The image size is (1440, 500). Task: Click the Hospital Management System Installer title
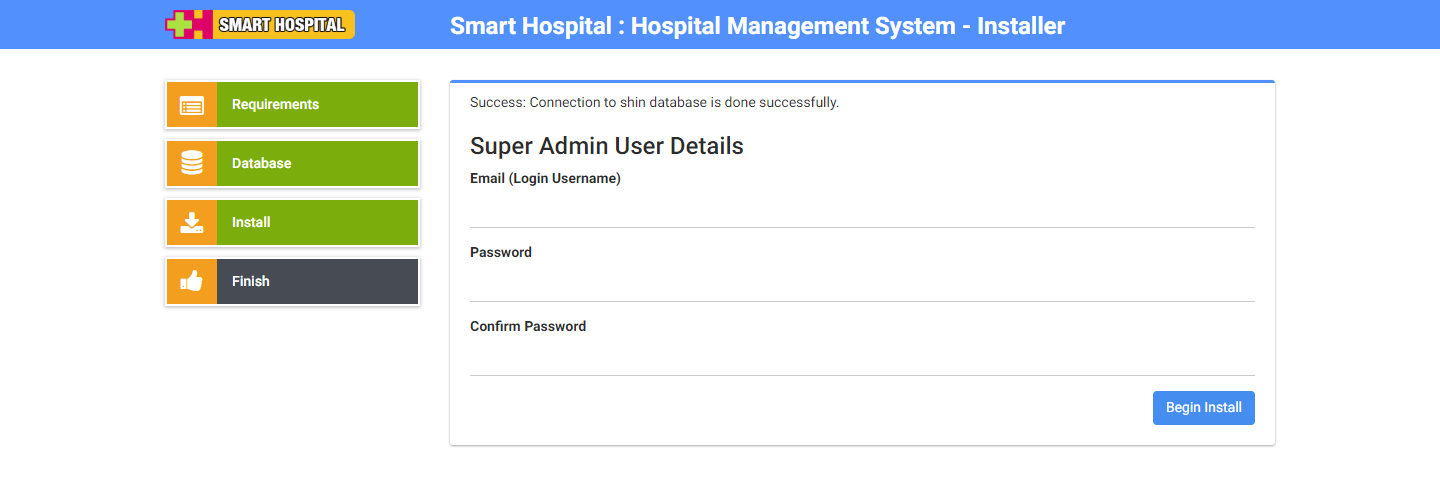pos(757,26)
